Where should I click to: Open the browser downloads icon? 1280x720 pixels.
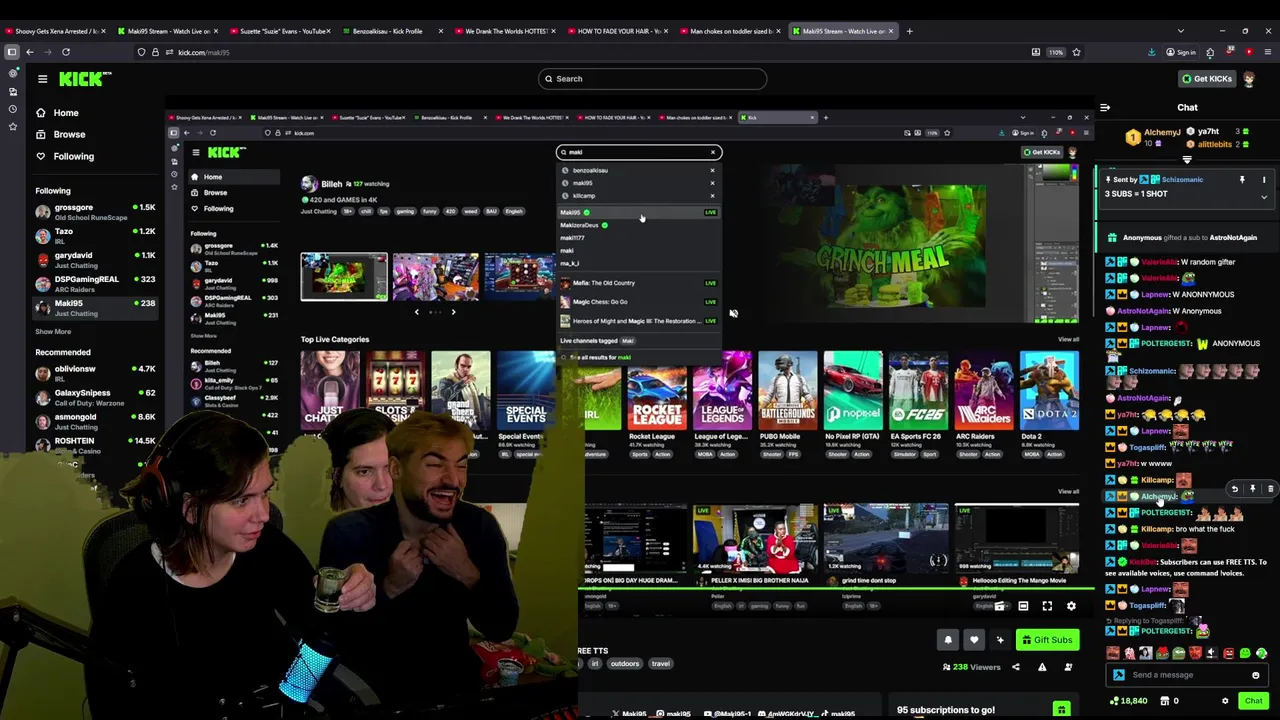tap(1151, 52)
